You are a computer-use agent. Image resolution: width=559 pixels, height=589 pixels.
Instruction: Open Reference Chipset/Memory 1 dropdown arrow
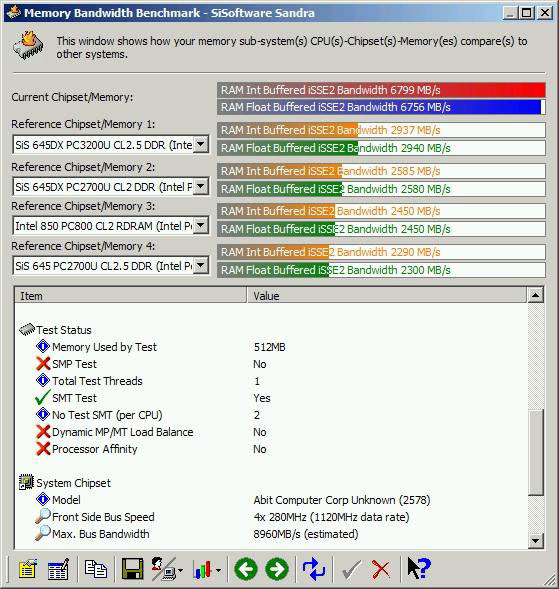(201, 144)
